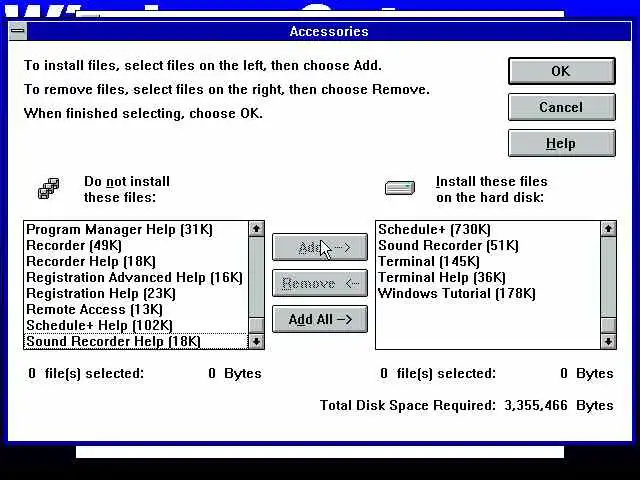Click the Add -> button

click(320, 247)
